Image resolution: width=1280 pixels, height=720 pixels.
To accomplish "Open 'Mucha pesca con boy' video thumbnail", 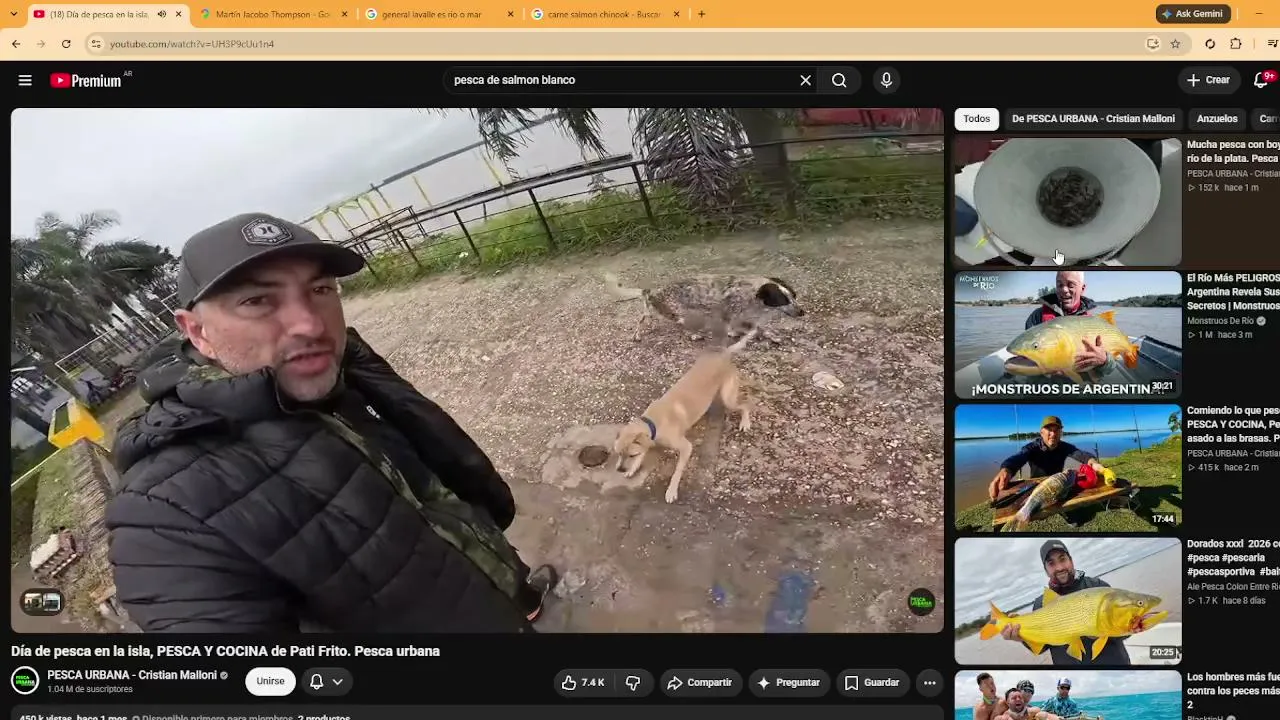I will (x=1068, y=202).
